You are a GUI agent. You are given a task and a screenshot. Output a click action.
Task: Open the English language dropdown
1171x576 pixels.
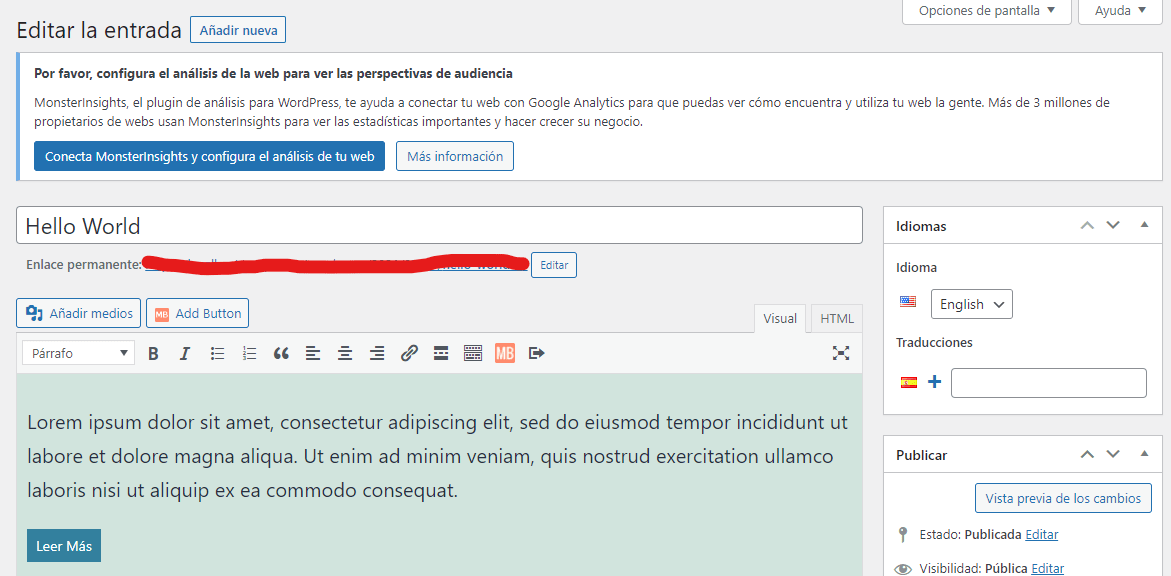point(971,304)
